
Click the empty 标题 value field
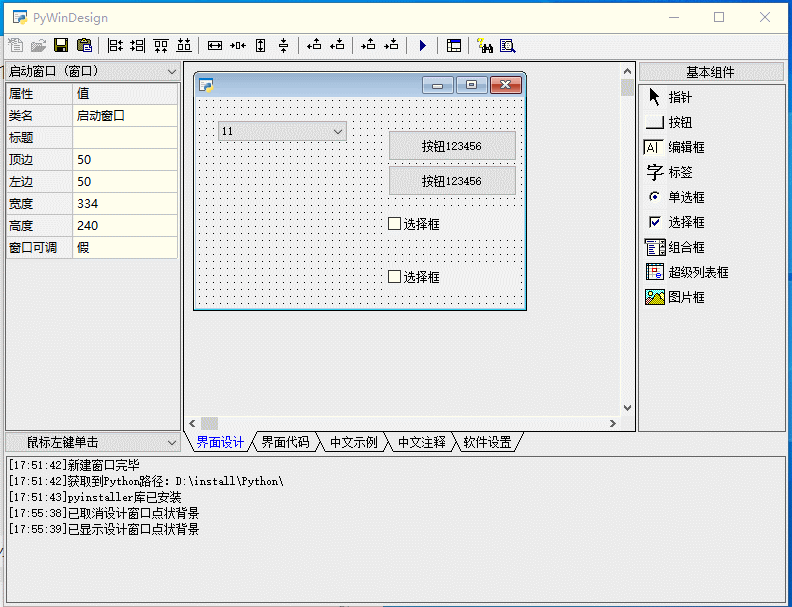[x=125, y=137]
